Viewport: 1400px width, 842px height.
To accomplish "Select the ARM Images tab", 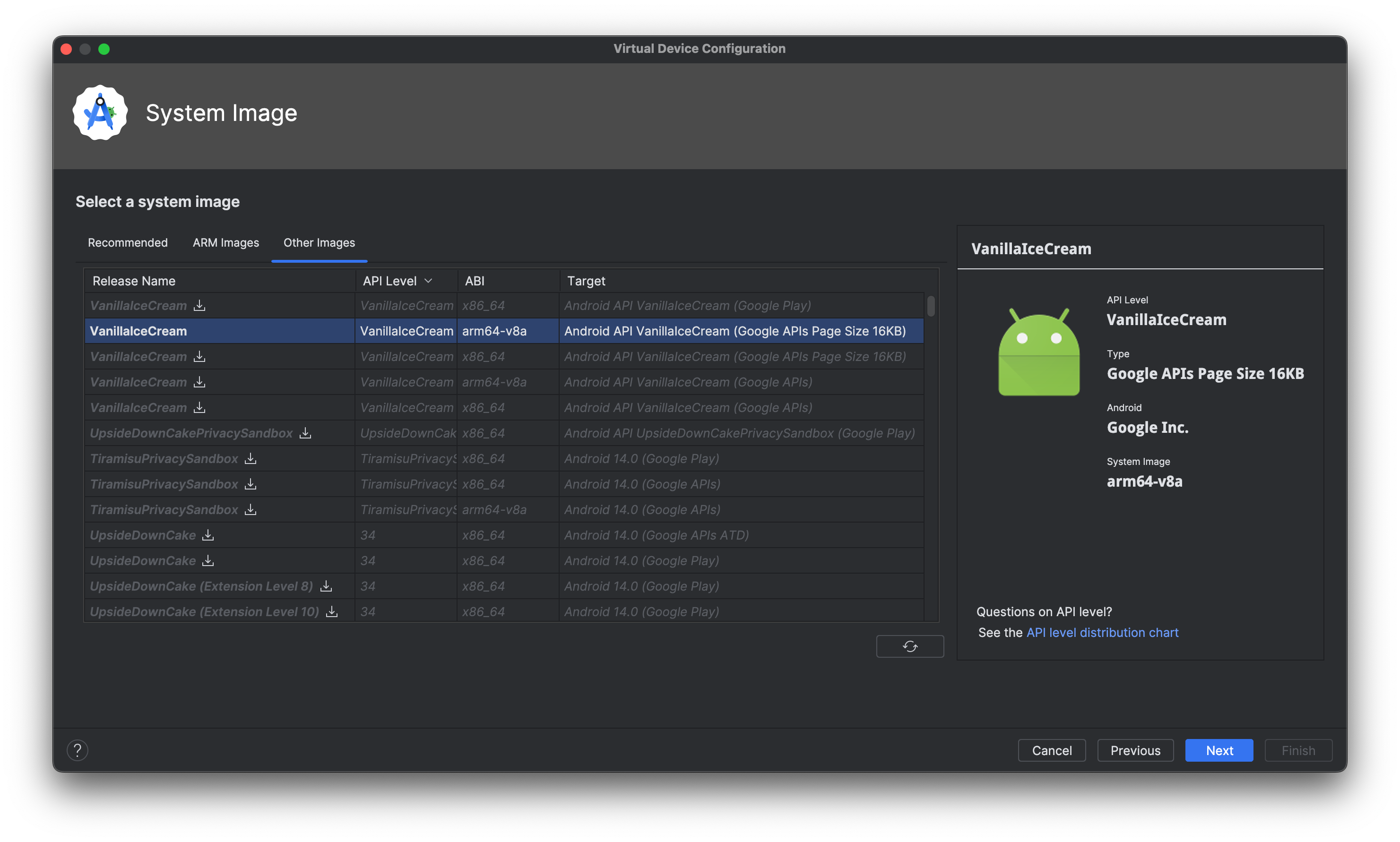I will [225, 242].
